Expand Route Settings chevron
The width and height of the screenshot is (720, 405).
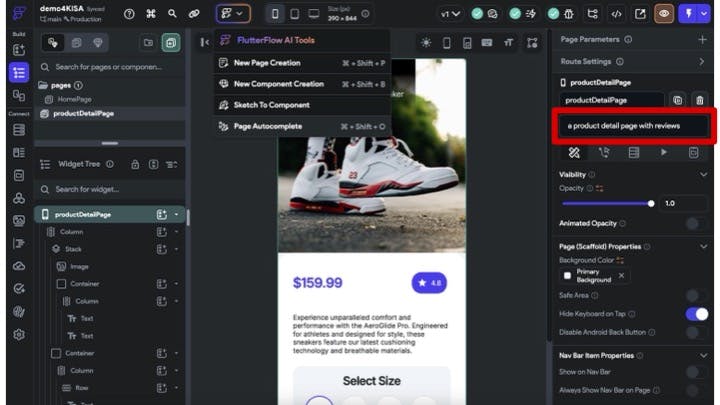tap(702, 62)
